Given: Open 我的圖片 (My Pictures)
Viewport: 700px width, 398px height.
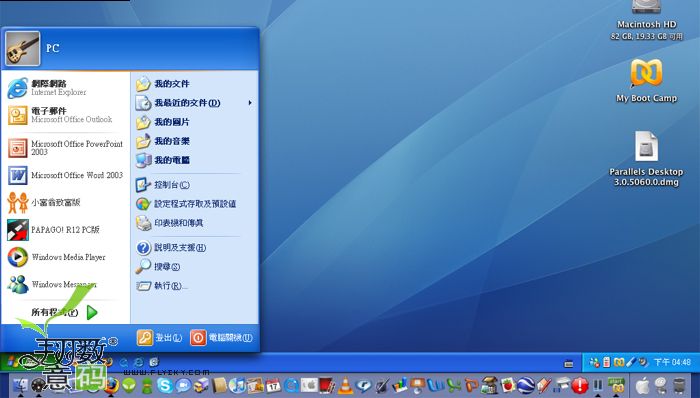Looking at the screenshot, I should (x=162, y=122).
